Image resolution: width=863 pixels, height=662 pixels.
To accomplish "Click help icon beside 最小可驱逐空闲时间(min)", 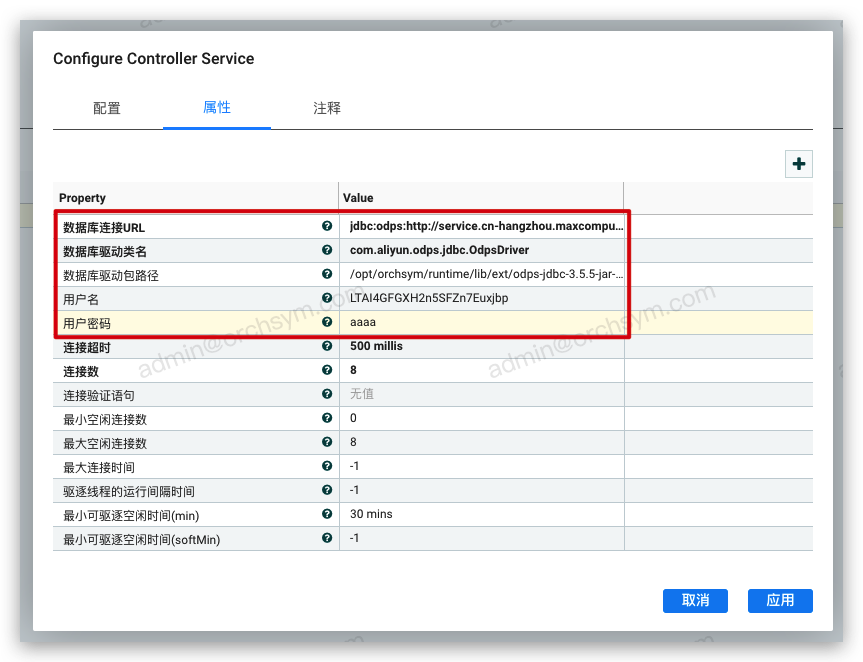I will [x=327, y=514].
